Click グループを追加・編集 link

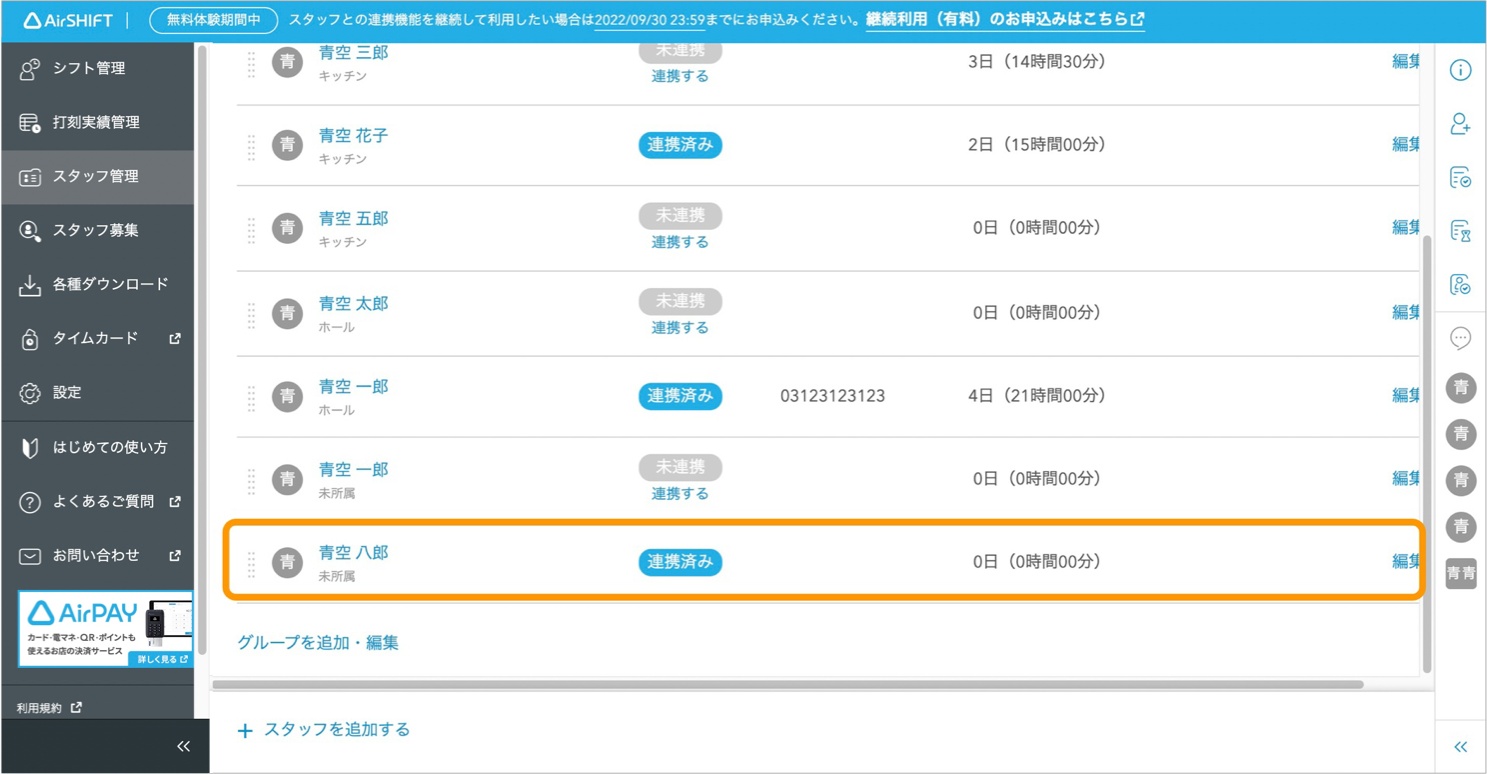[318, 643]
